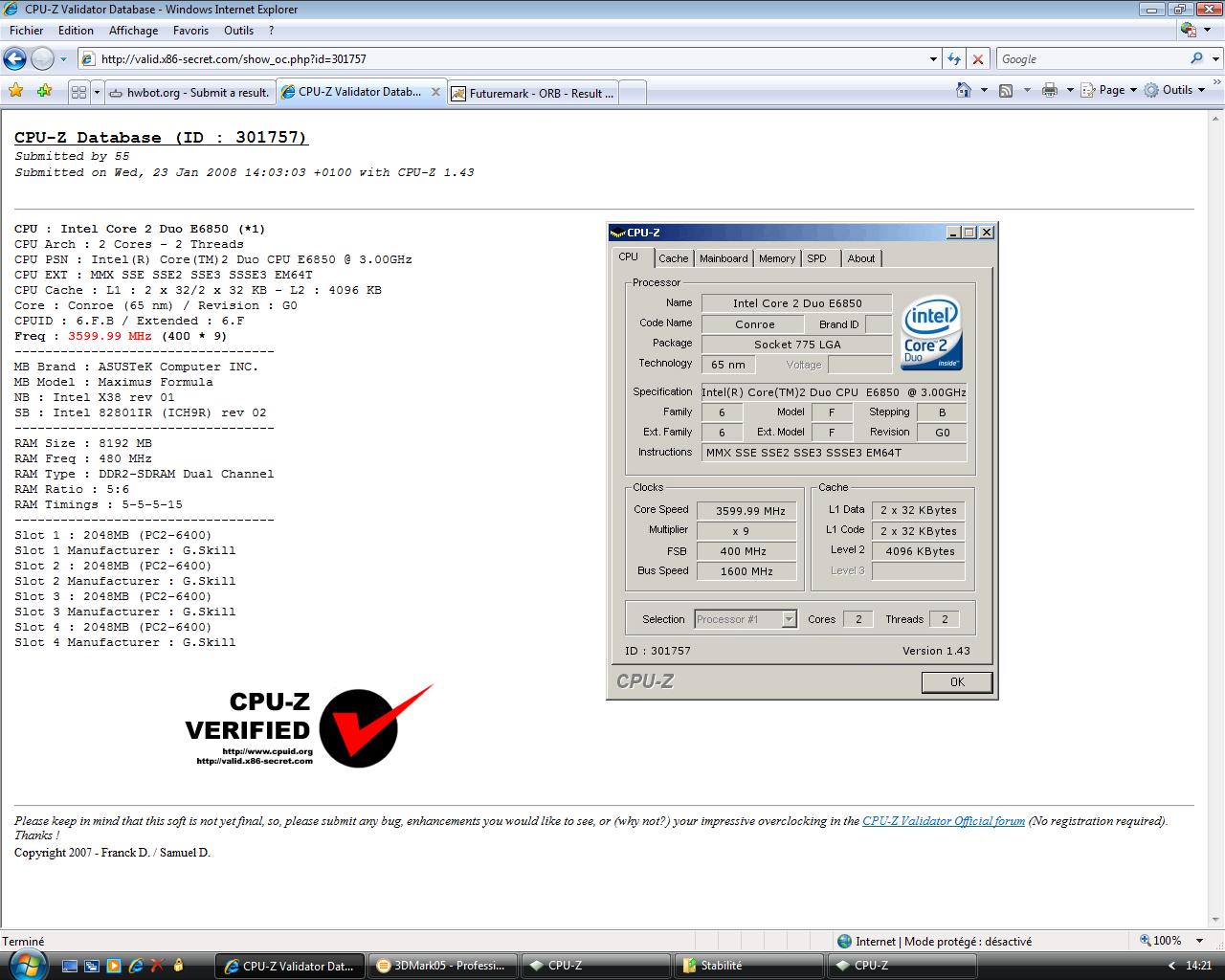1225x980 pixels.
Task: Expand the zoom level dropdown arrow
Action: (1199, 941)
